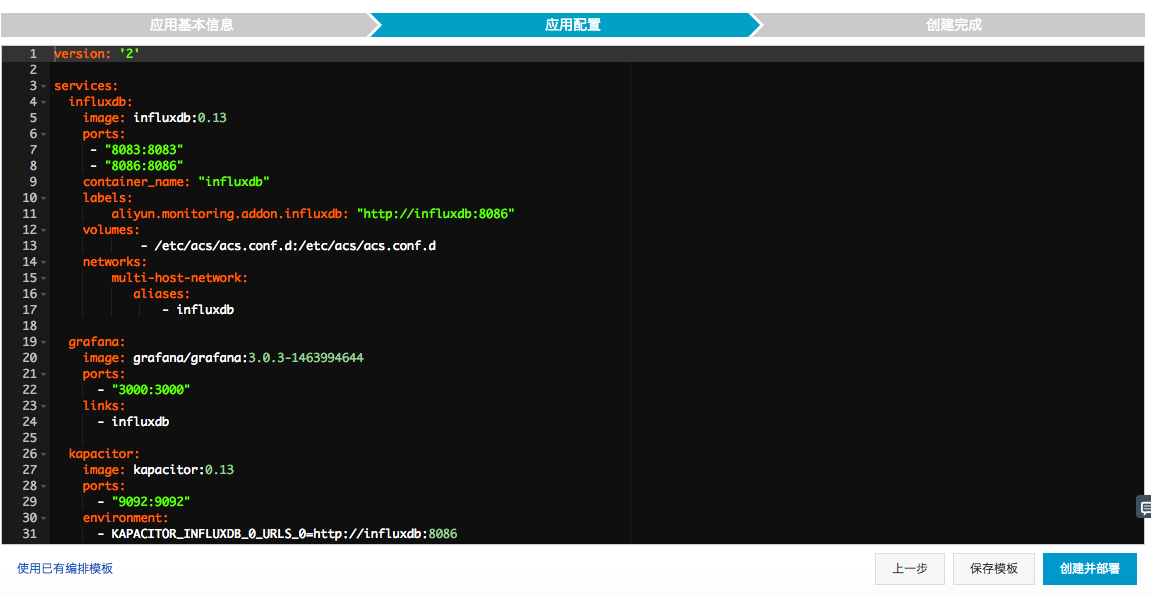The height and width of the screenshot is (595, 1151).
Task: Open the feedback speech bubble icon
Action: click(x=1143, y=507)
